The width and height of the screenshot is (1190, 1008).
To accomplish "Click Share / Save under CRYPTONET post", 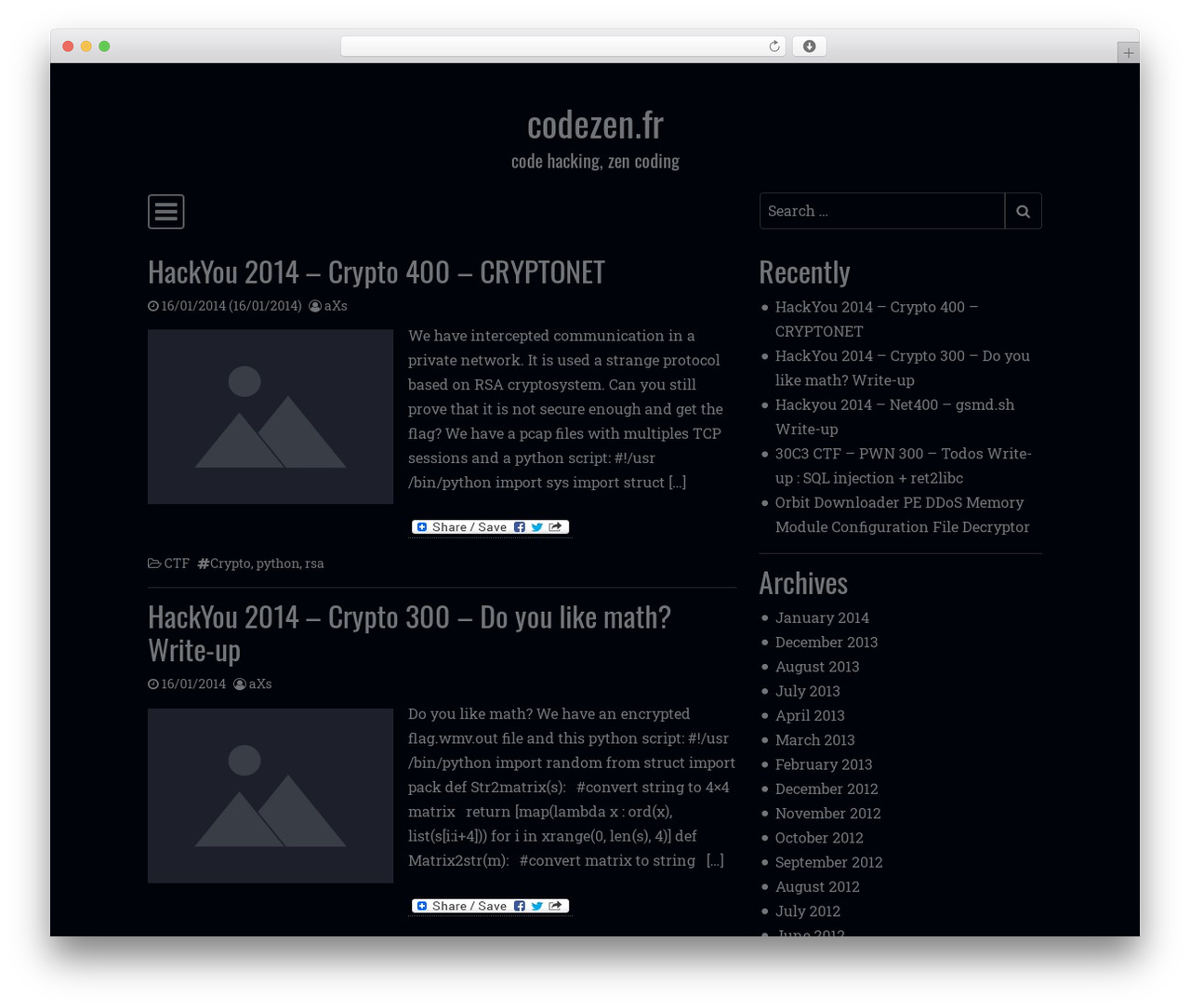I will (490, 527).
